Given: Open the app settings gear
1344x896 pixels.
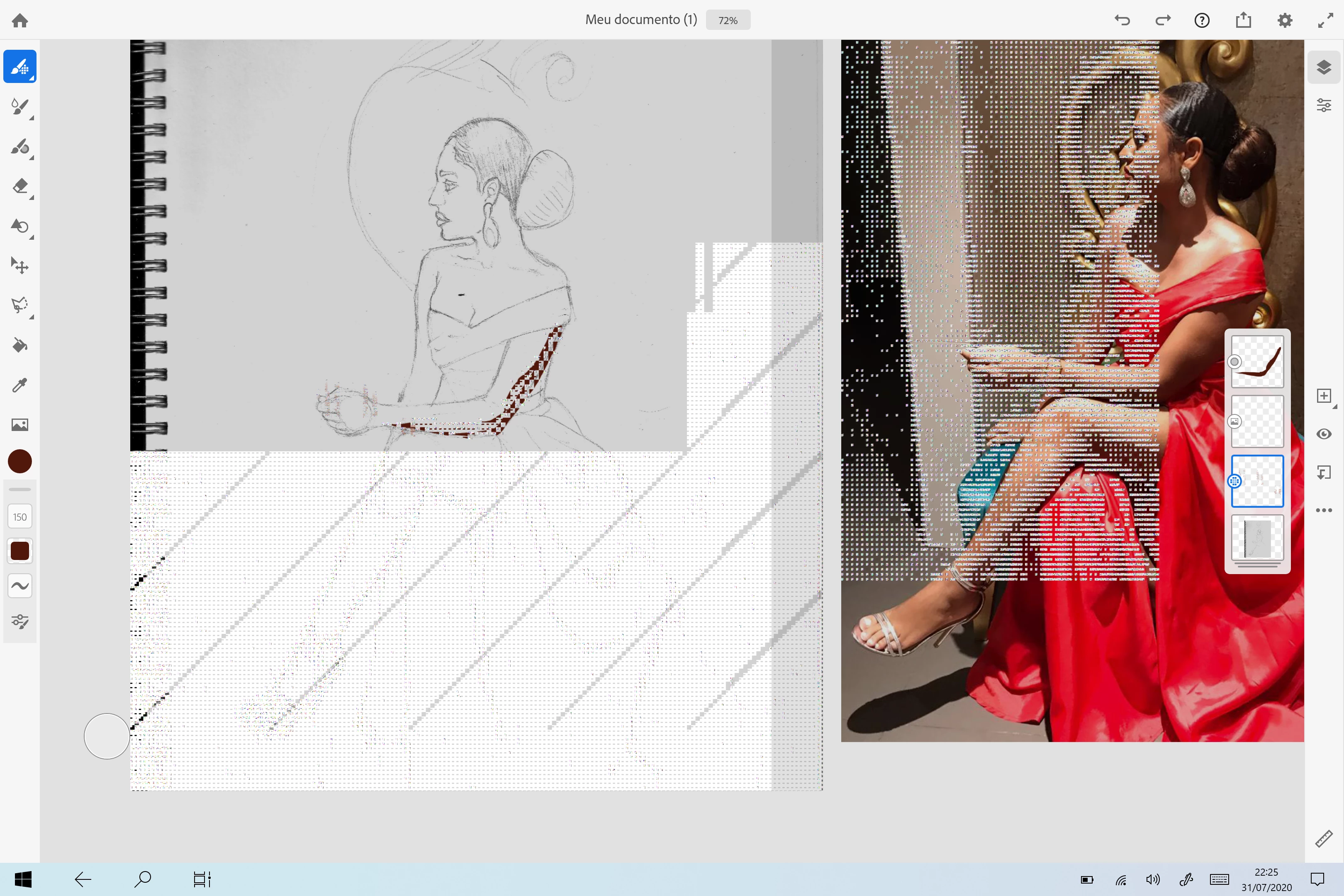Looking at the screenshot, I should [x=1285, y=21].
